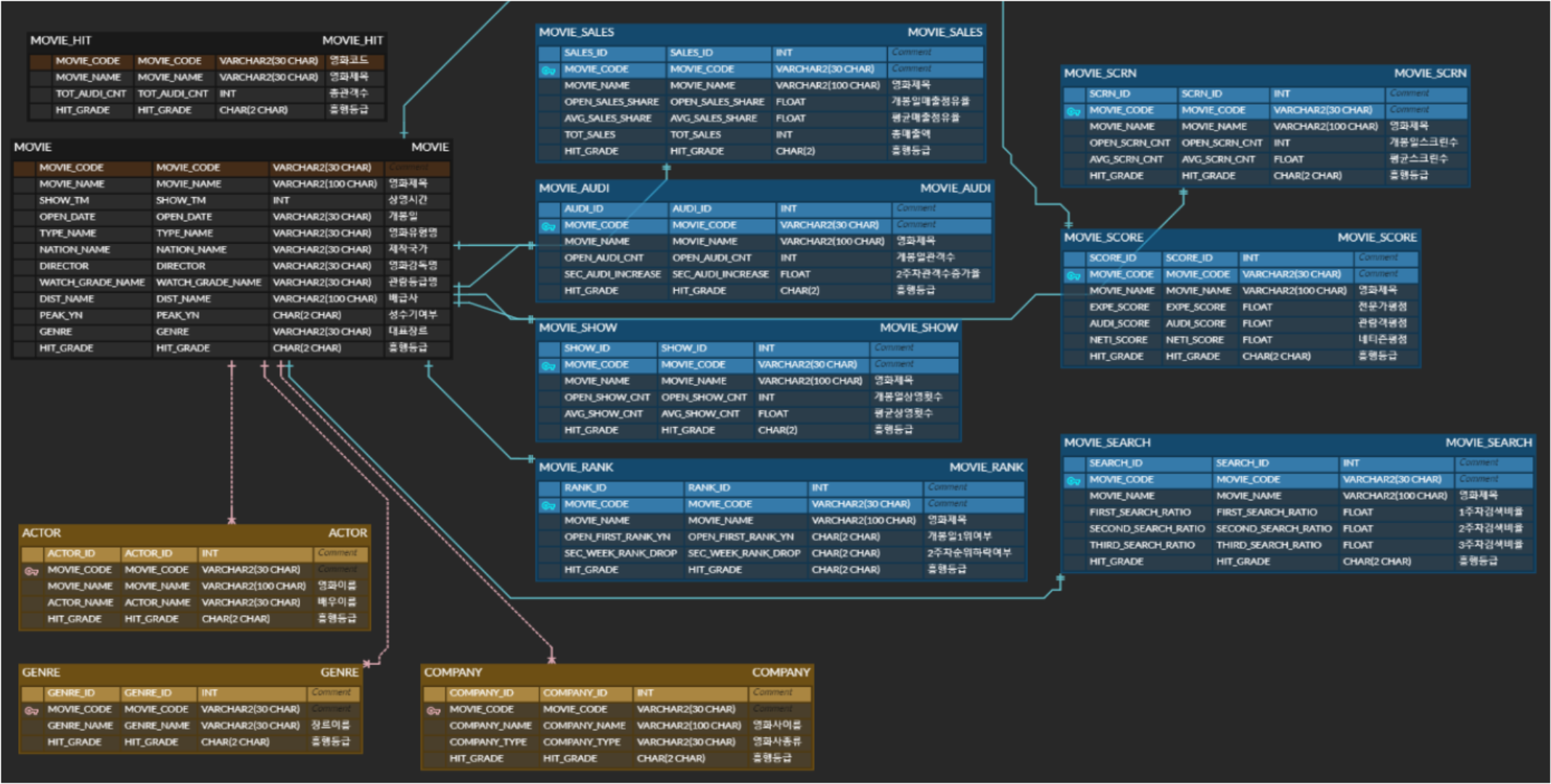Viewport: 1551px width, 784px height.
Task: Click the key icon in MOVIE_SEARCH table
Action: click(1074, 480)
